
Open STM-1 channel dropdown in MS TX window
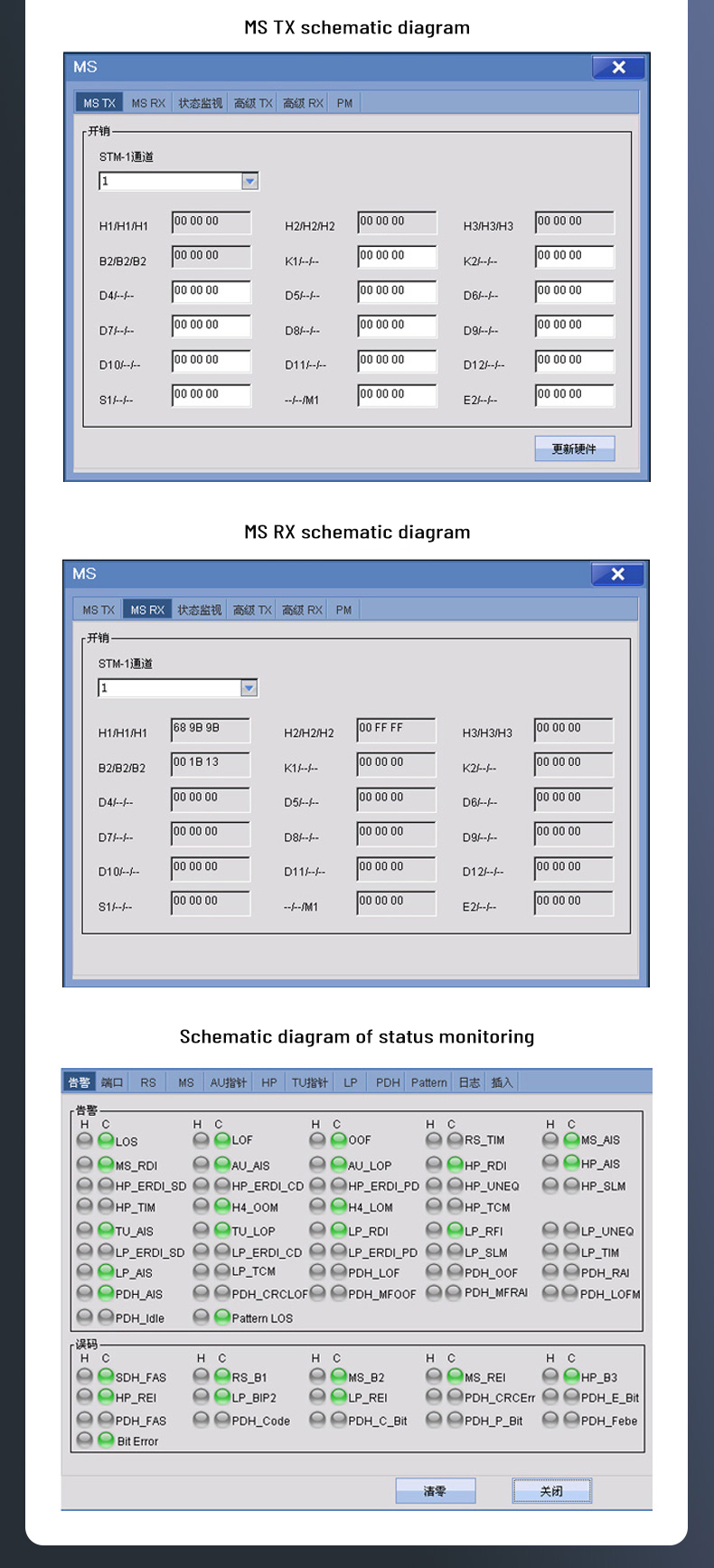point(250,182)
